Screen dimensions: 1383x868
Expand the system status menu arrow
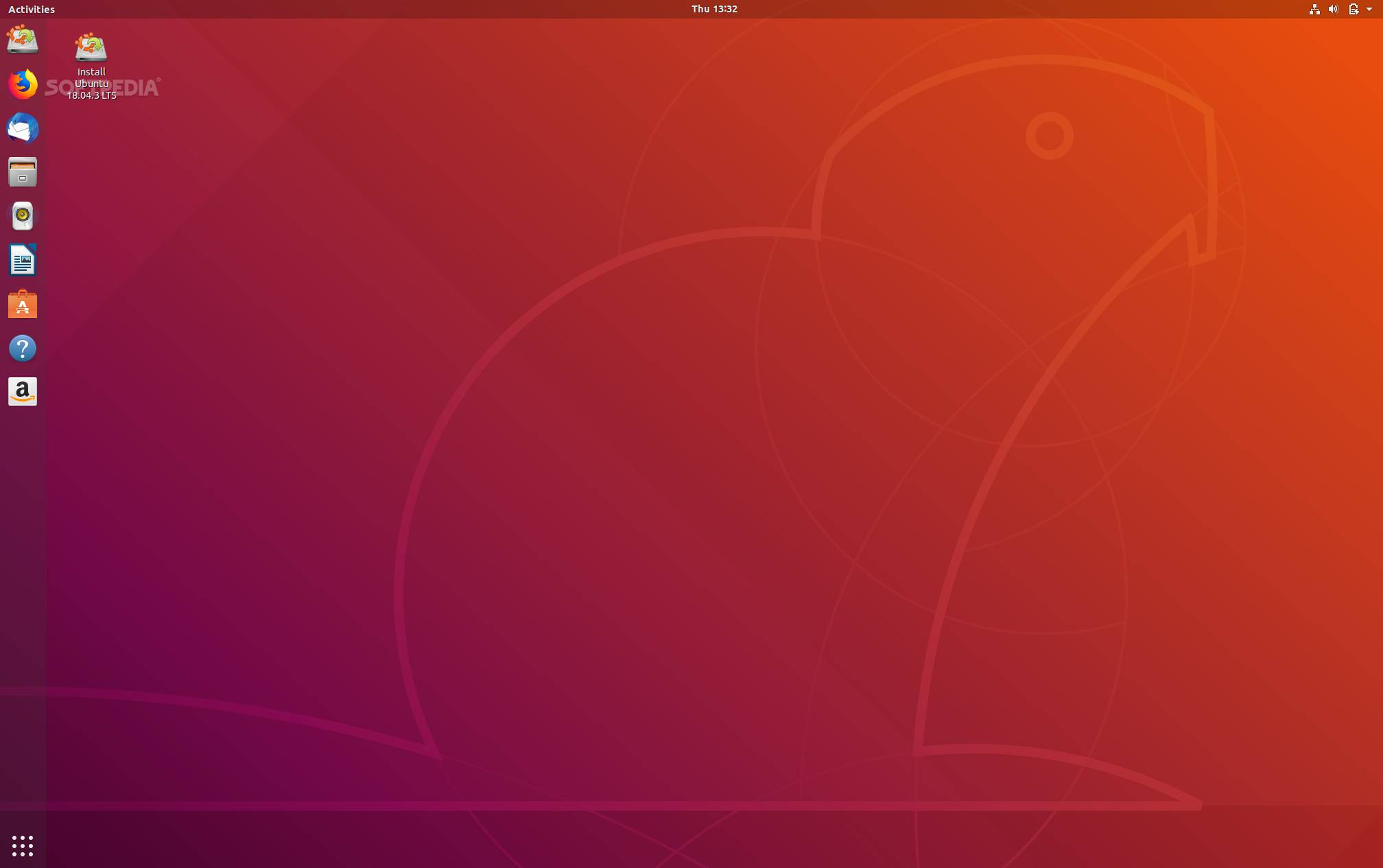click(1370, 9)
